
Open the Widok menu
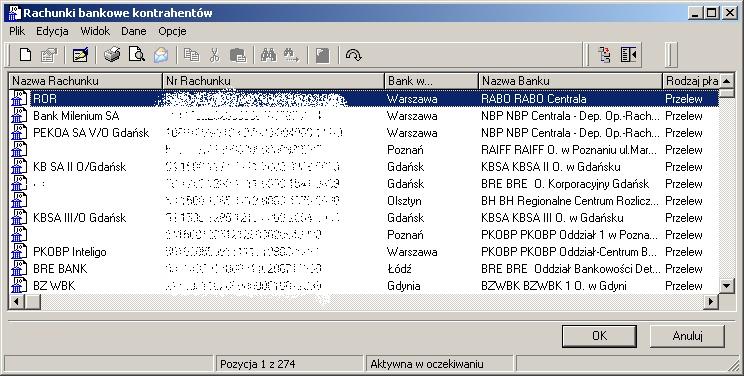(x=95, y=31)
